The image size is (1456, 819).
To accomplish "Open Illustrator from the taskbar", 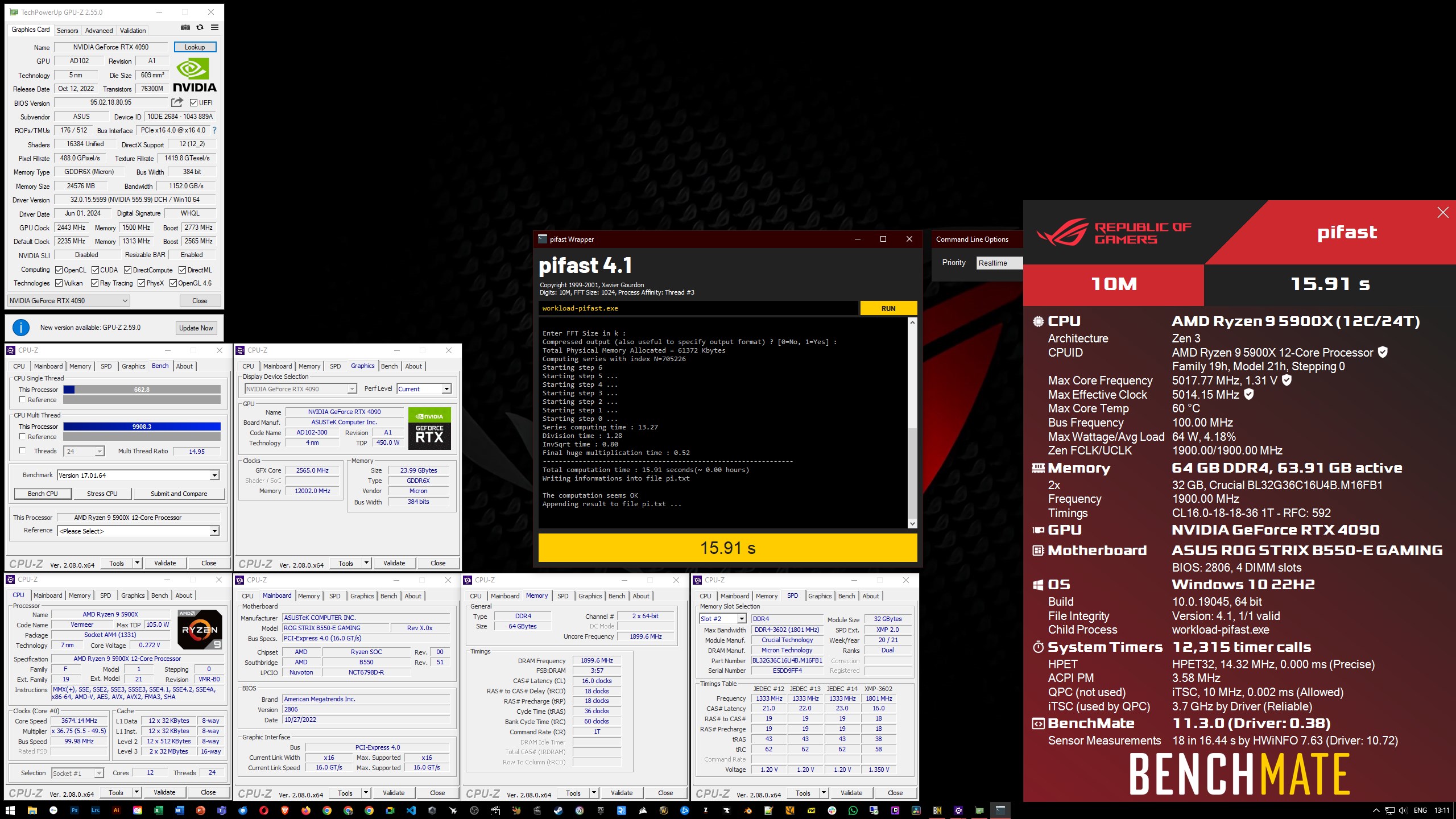I will click(116, 810).
